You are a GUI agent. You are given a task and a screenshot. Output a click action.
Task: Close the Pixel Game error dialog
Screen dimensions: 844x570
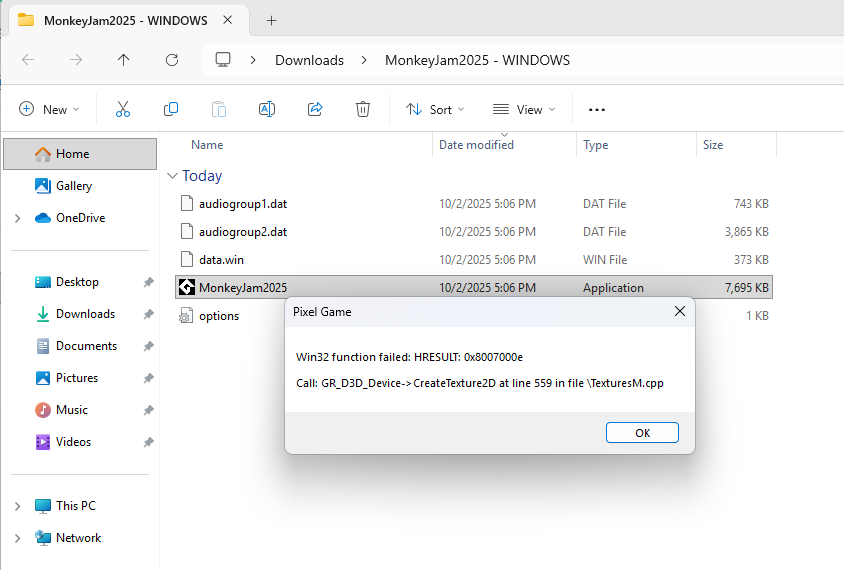click(x=680, y=311)
